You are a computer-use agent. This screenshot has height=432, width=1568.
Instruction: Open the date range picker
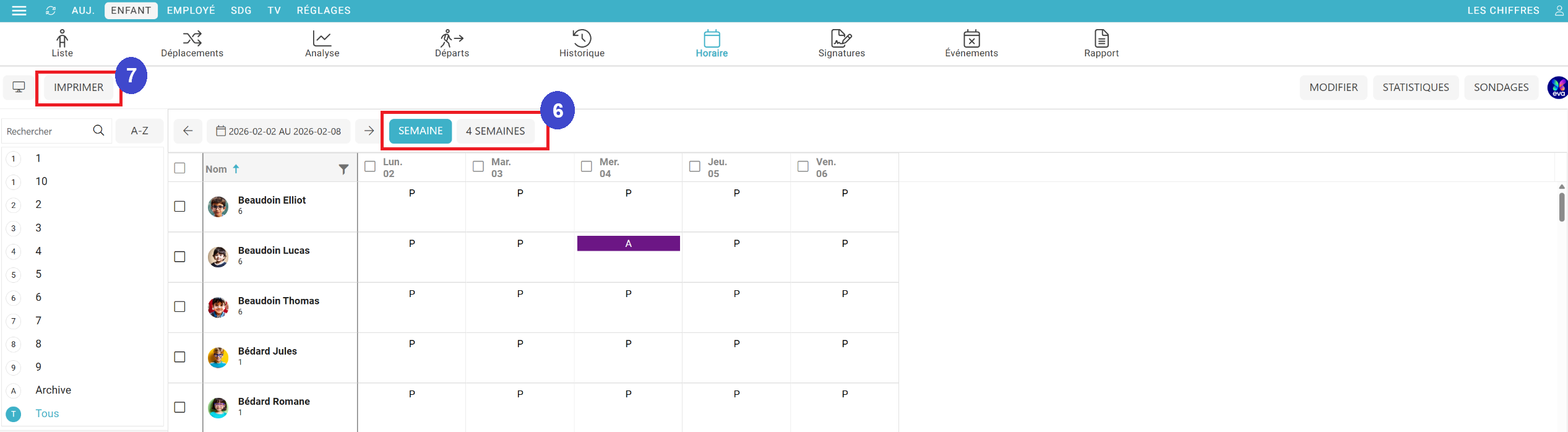[278, 131]
